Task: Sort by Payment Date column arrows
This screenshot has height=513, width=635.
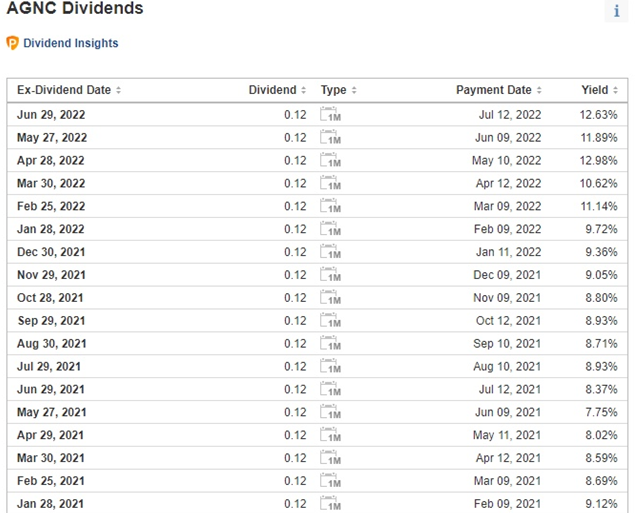Action: pyautogui.click(x=539, y=90)
